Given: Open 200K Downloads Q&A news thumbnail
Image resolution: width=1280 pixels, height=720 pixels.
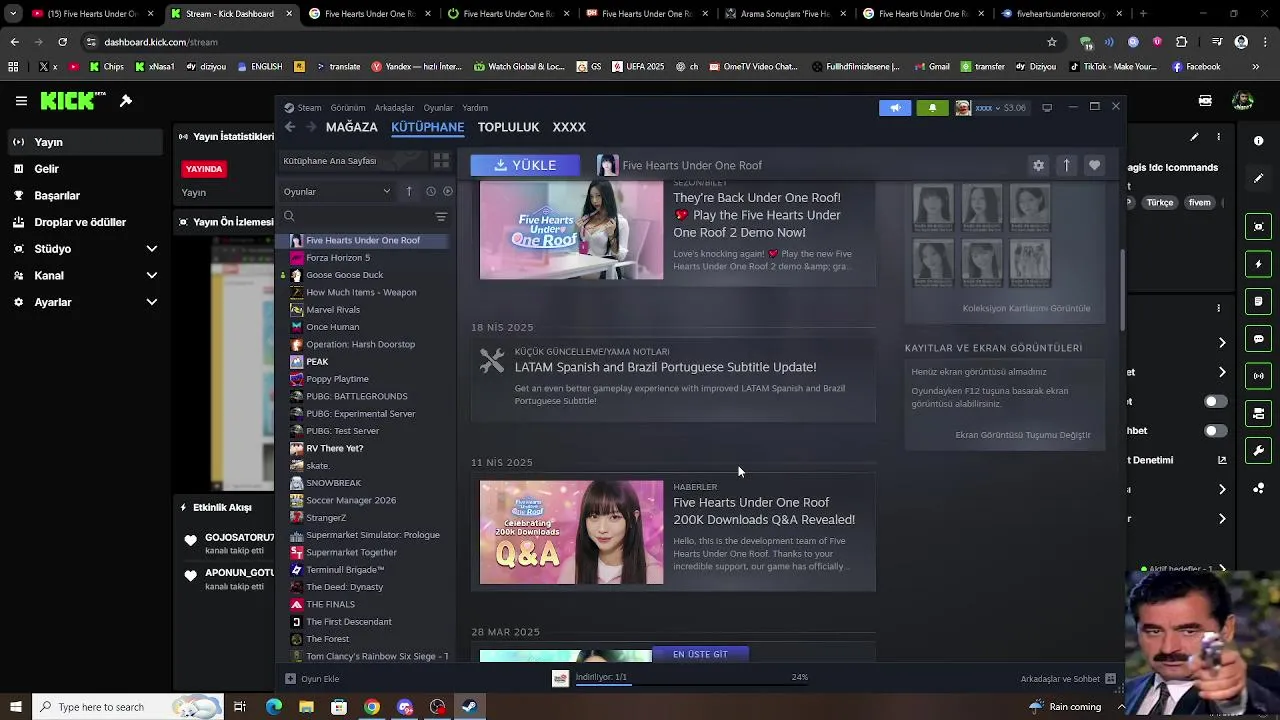Looking at the screenshot, I should click(571, 532).
